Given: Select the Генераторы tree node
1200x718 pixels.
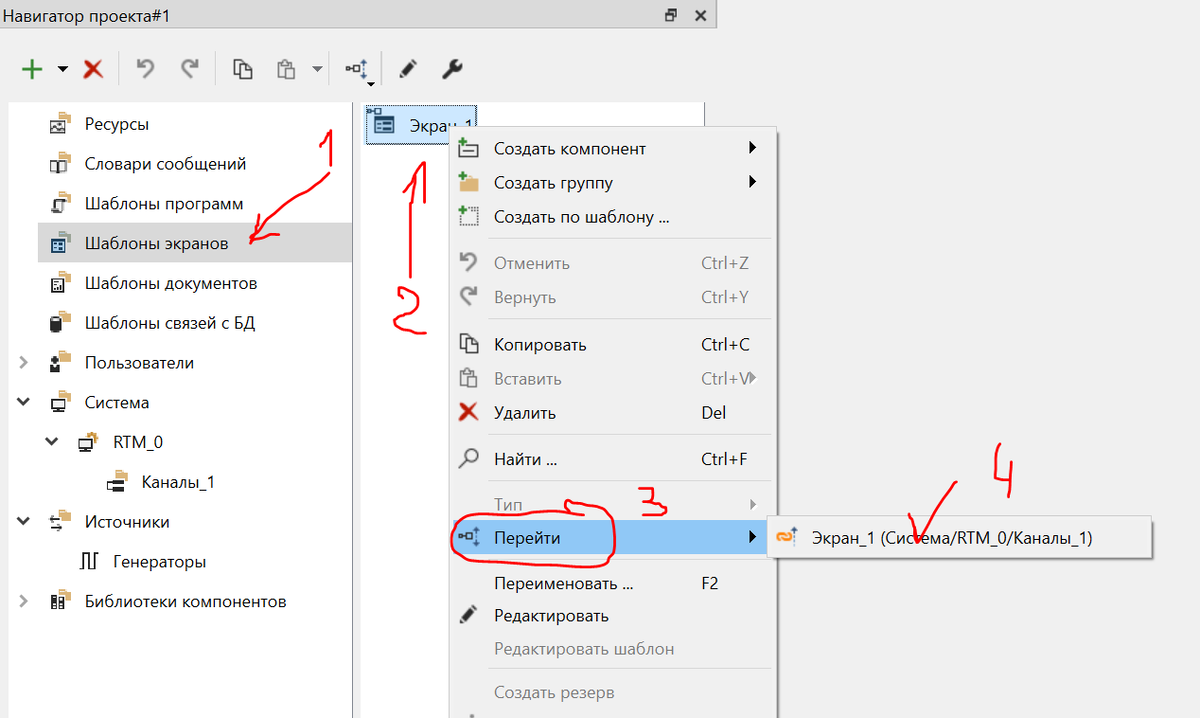Looking at the screenshot, I should 160,562.
